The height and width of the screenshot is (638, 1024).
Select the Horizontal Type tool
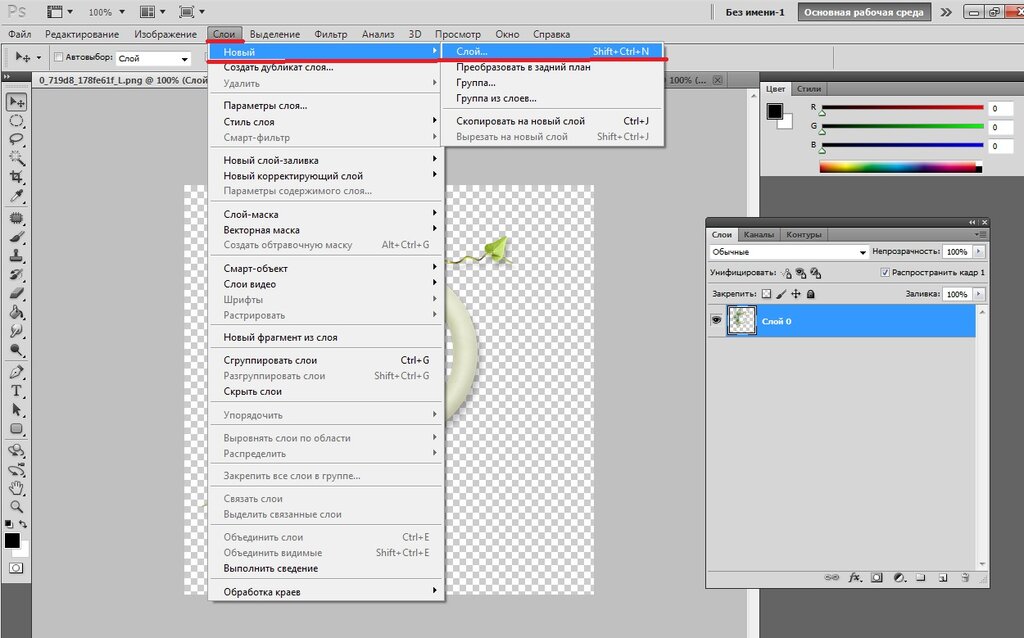(x=16, y=391)
